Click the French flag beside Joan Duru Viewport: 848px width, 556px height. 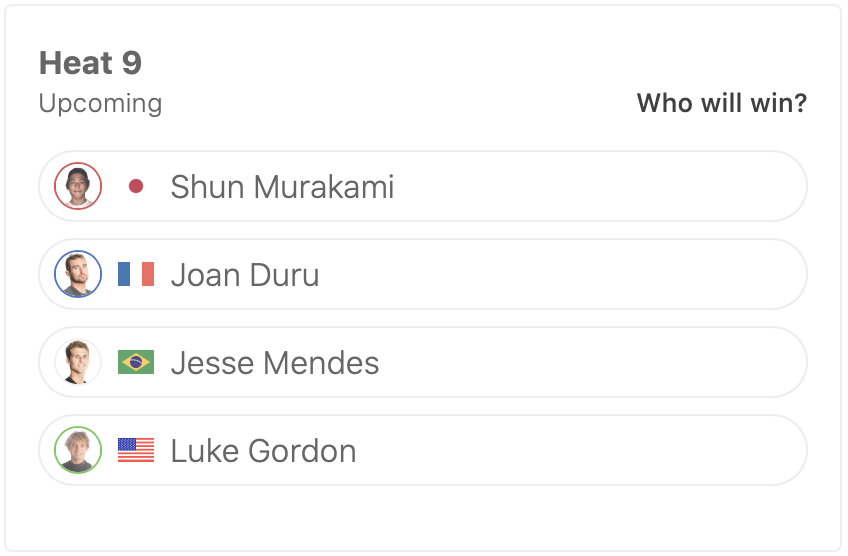point(136,274)
